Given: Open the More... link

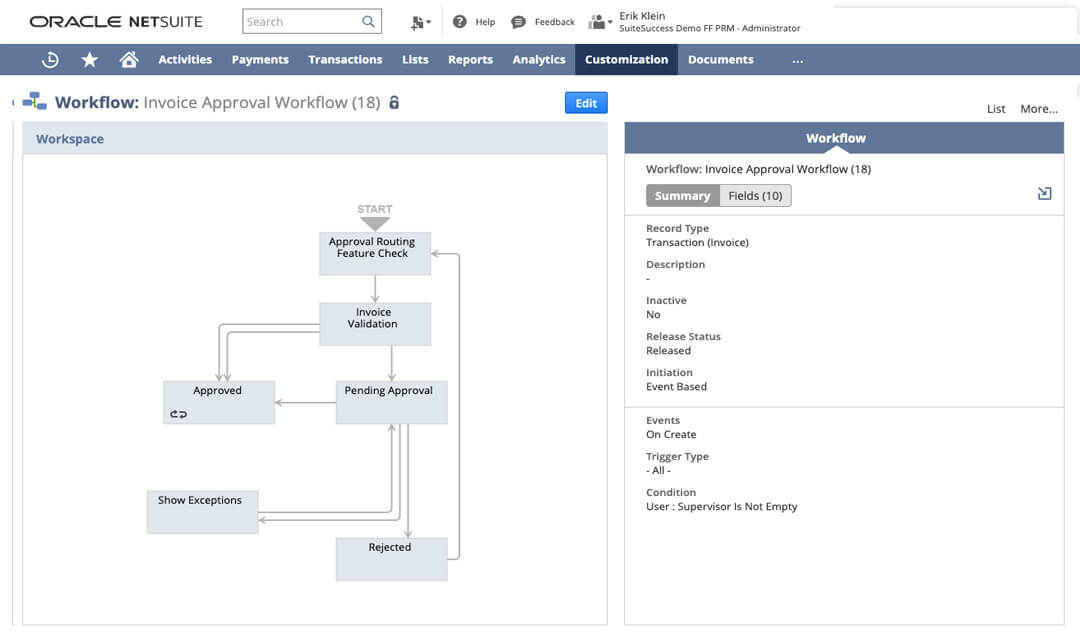Looking at the screenshot, I should coord(1039,109).
